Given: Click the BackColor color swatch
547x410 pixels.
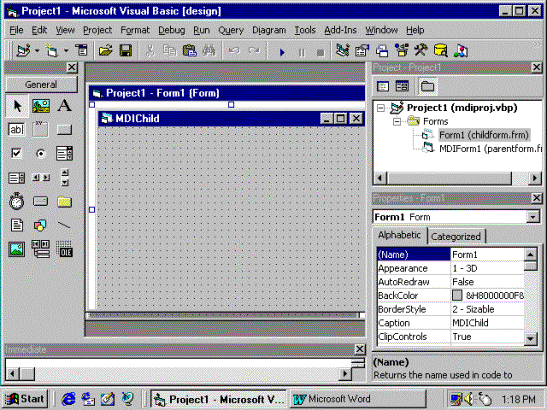Looking at the screenshot, I should 457,295.
